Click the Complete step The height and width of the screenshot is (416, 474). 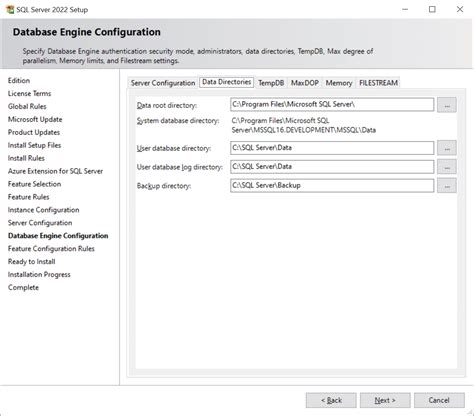(23, 288)
